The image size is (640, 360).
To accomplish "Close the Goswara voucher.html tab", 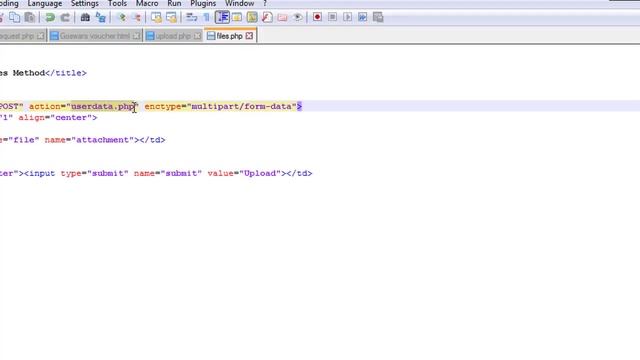I will pos(137,36).
